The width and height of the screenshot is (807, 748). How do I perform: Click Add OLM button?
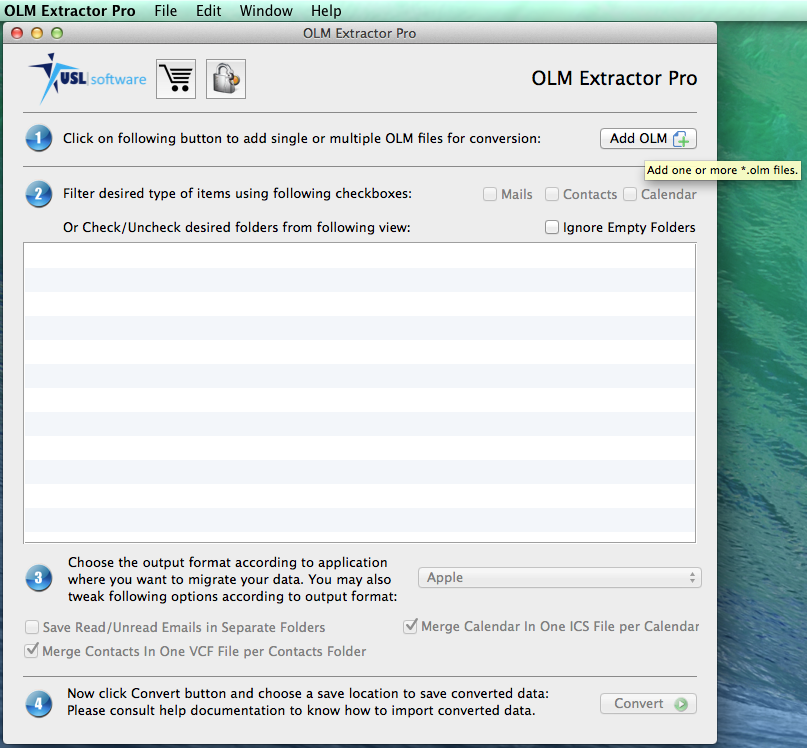[x=648, y=138]
